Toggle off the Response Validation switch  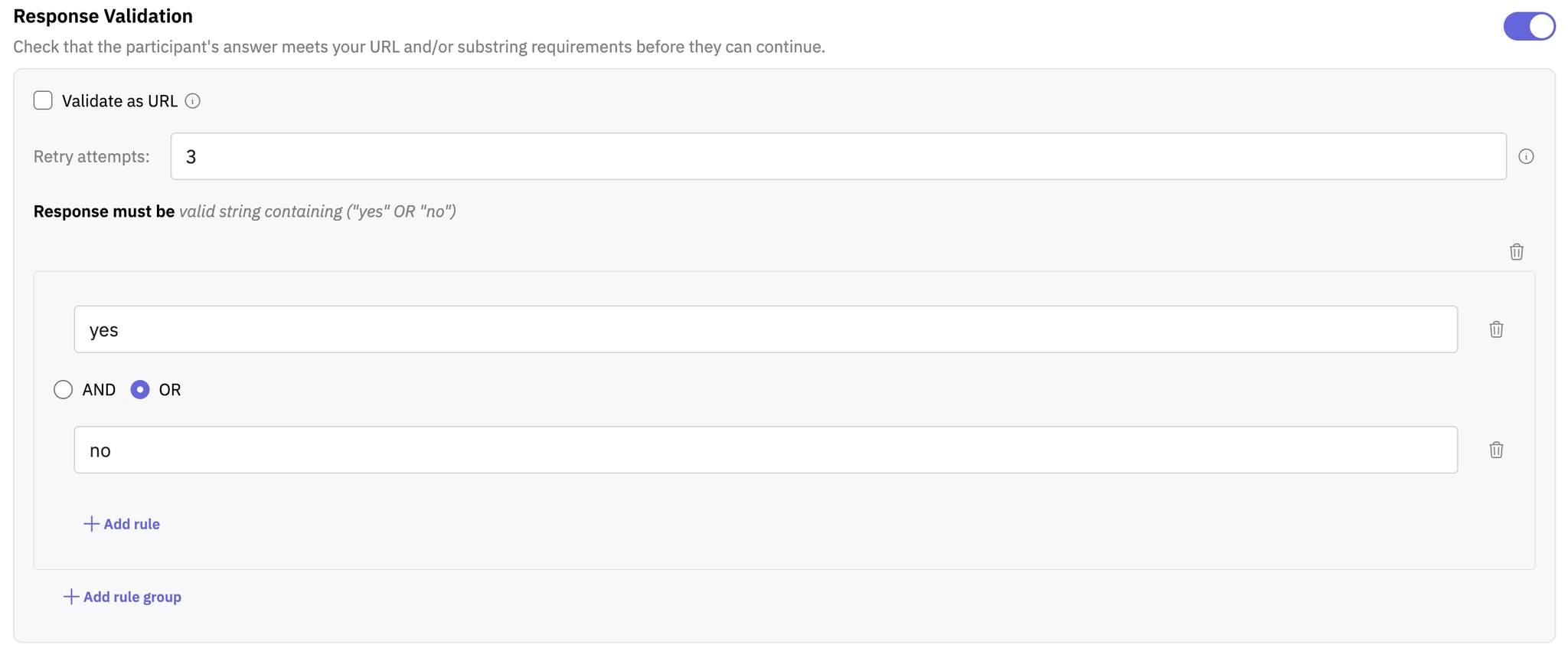coord(1528,26)
